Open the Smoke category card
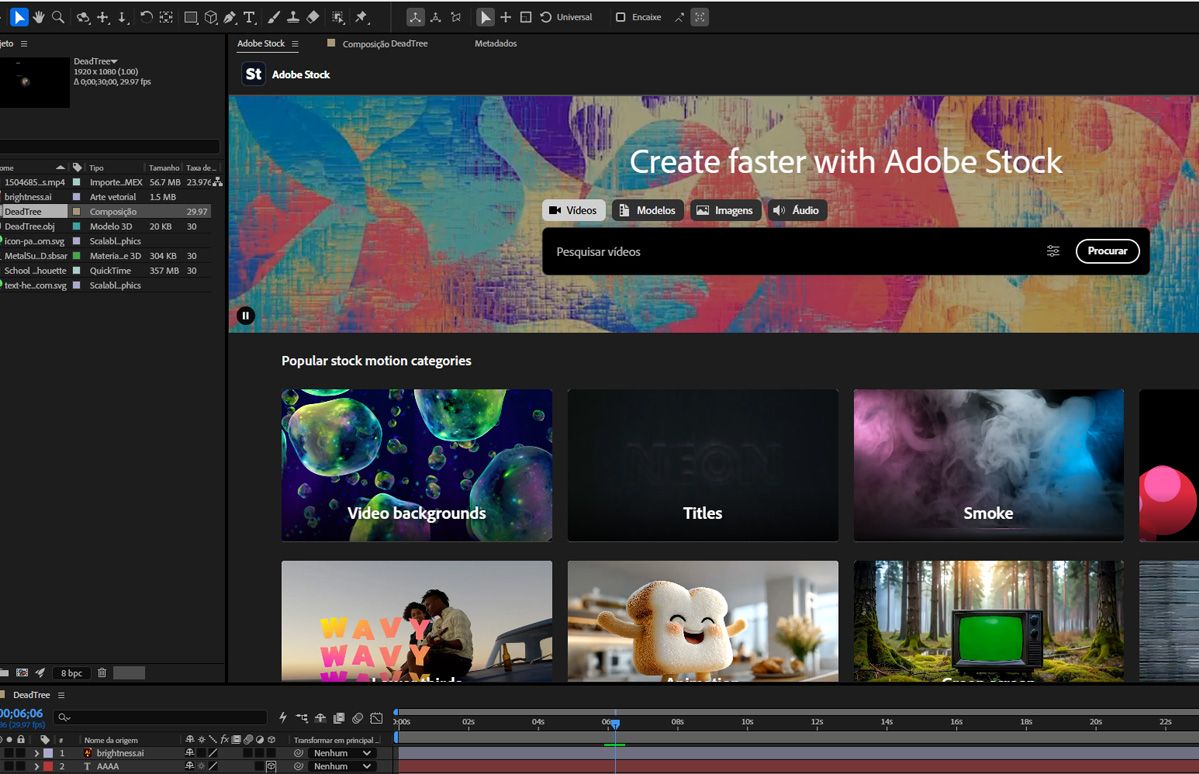The height and width of the screenshot is (774, 1199). click(x=989, y=465)
